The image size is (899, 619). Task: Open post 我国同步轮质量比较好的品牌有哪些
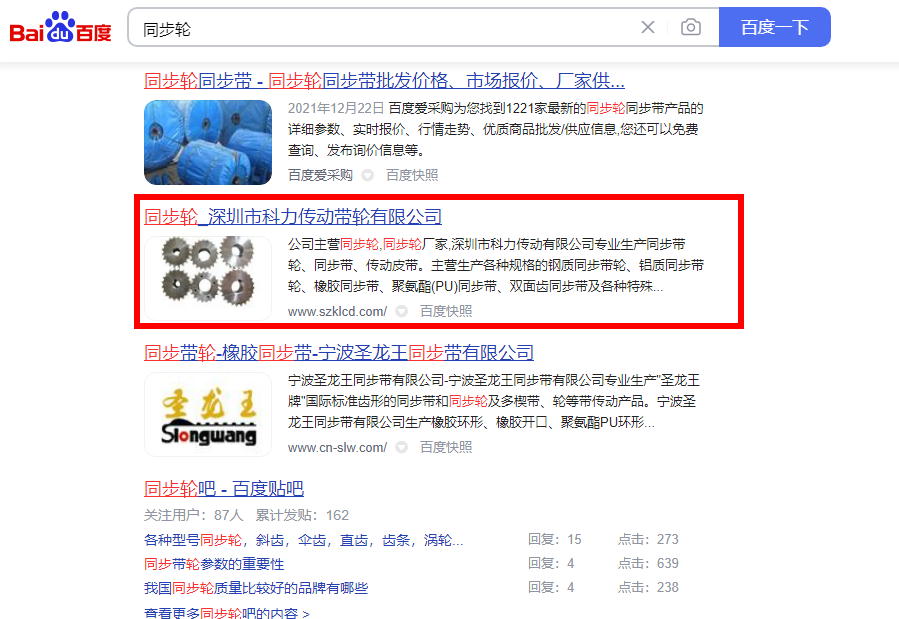point(256,588)
